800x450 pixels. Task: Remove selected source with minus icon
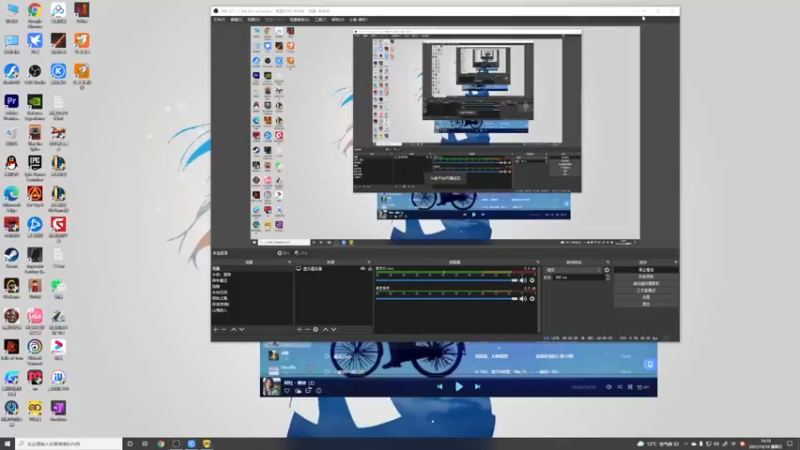(x=307, y=330)
